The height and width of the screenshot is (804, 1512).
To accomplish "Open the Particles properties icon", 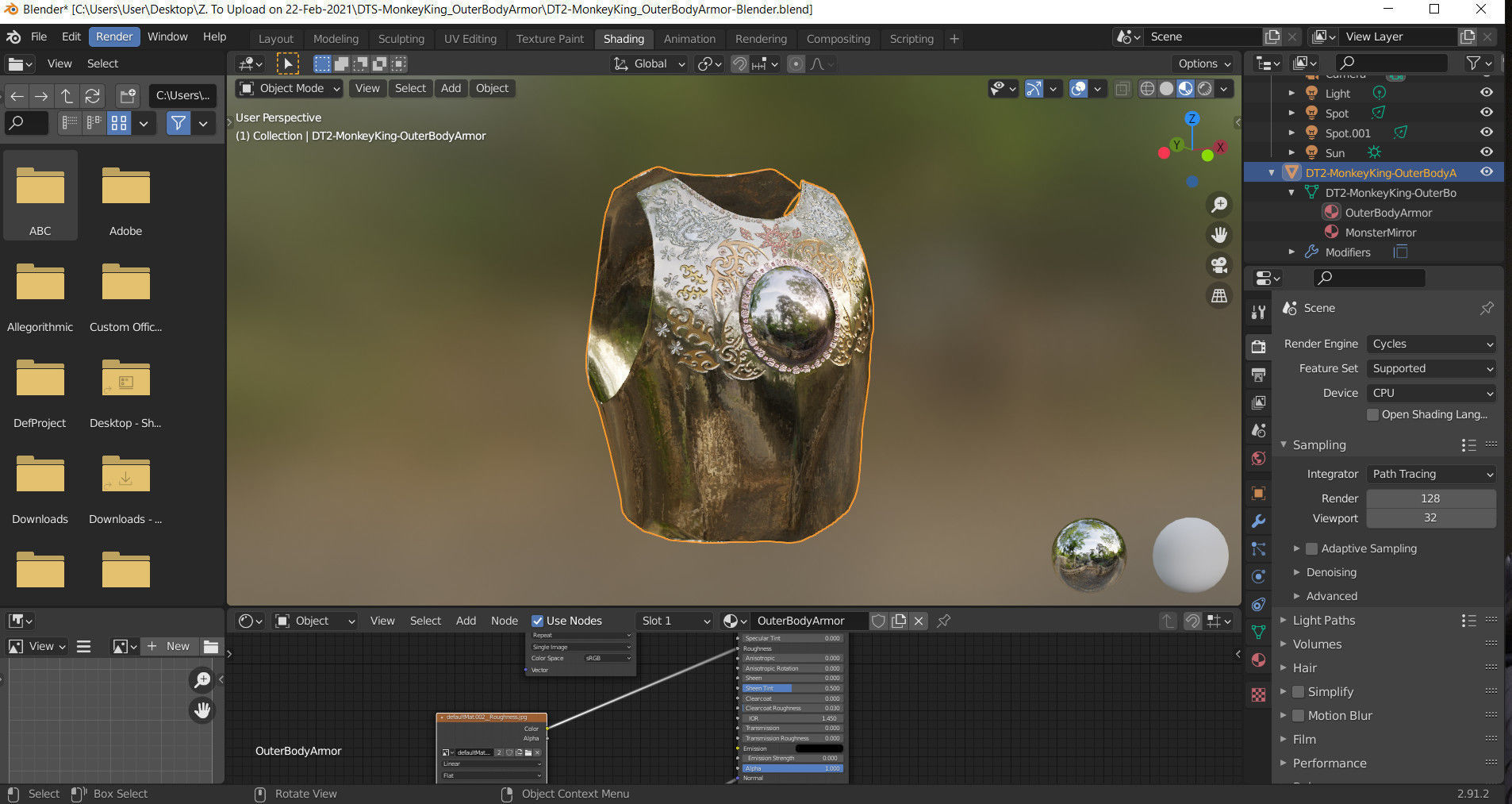I will (x=1259, y=548).
